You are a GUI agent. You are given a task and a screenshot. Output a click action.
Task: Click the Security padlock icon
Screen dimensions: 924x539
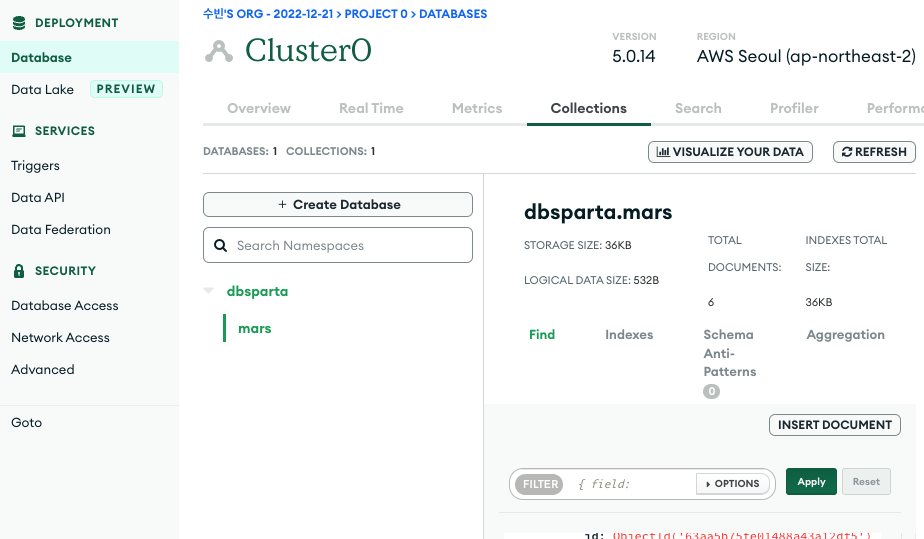(19, 271)
